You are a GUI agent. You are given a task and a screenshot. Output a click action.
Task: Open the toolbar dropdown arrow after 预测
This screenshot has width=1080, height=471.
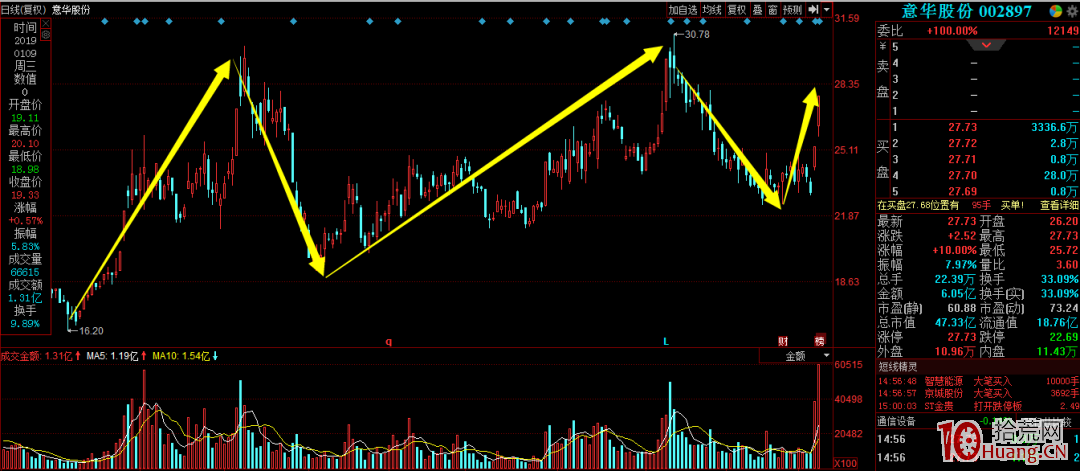[826, 10]
